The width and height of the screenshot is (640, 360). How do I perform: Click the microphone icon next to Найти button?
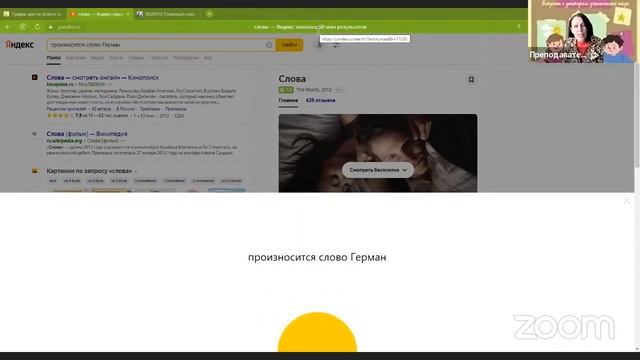click(320, 44)
